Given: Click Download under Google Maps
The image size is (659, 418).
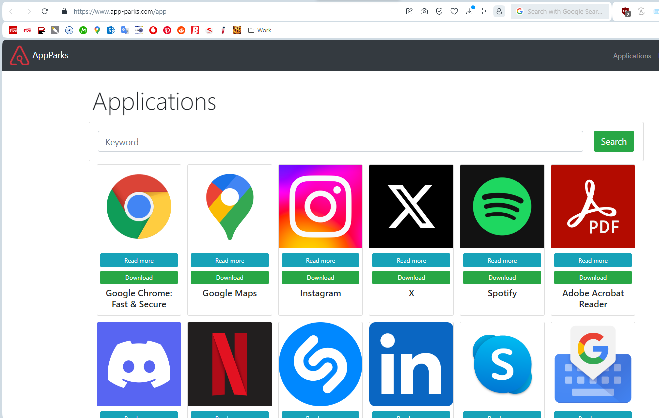Looking at the screenshot, I should pos(229,277).
